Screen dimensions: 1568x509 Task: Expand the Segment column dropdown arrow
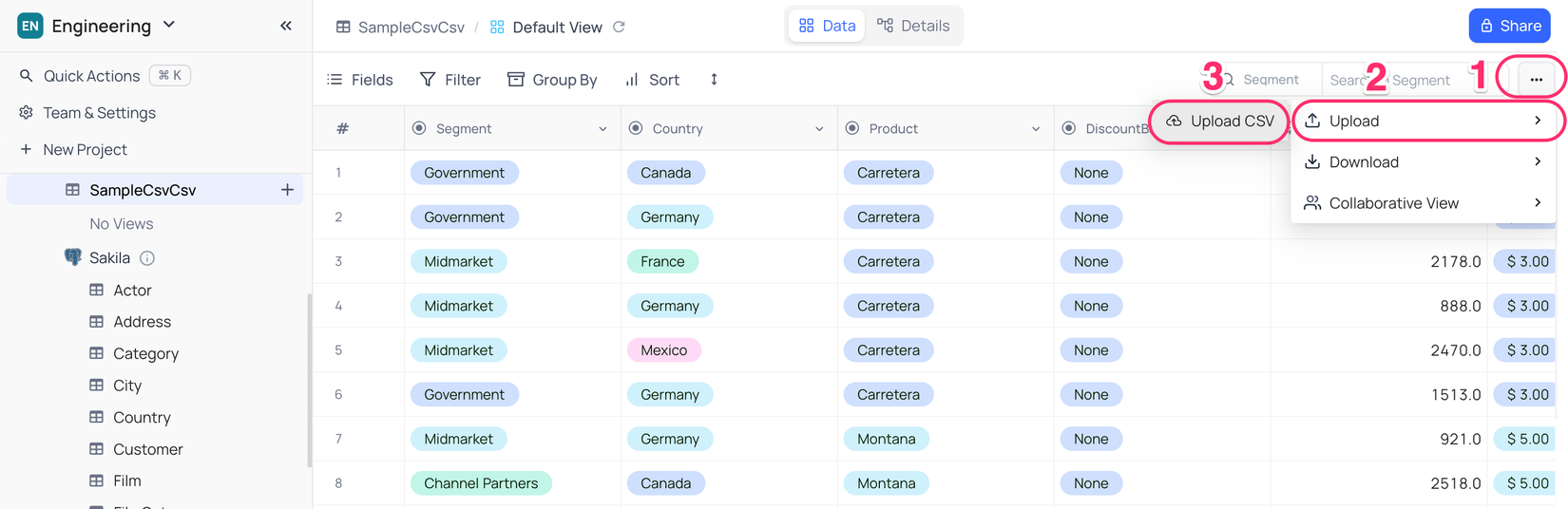602,129
